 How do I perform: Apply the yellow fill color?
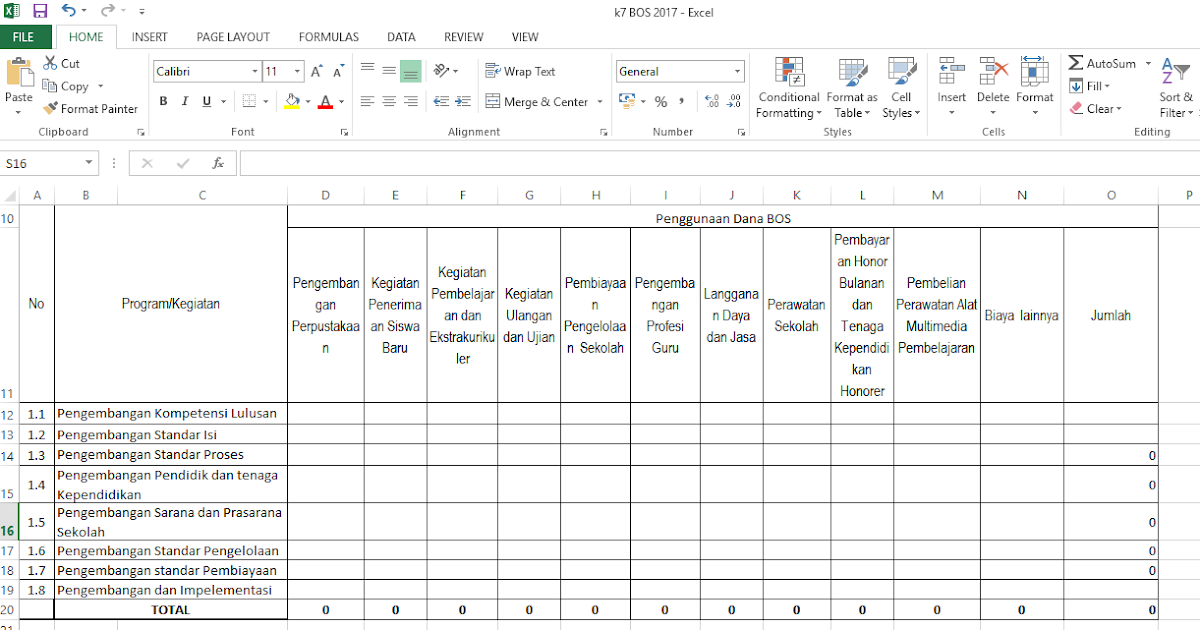coord(292,101)
